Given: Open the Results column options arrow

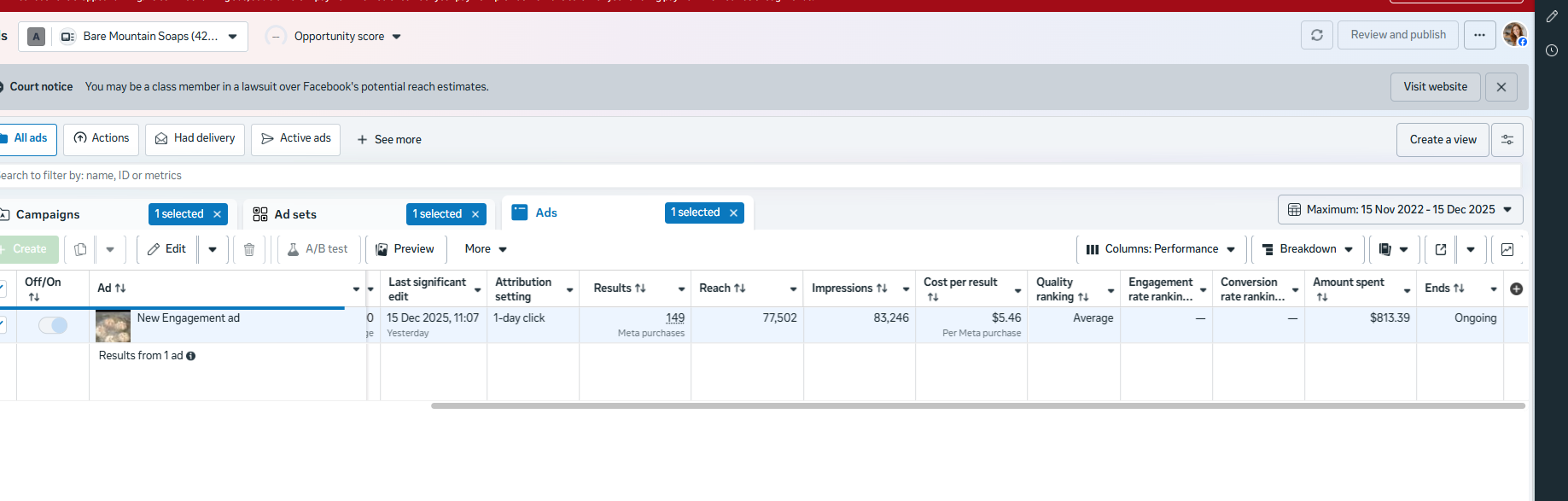Looking at the screenshot, I should tap(681, 289).
